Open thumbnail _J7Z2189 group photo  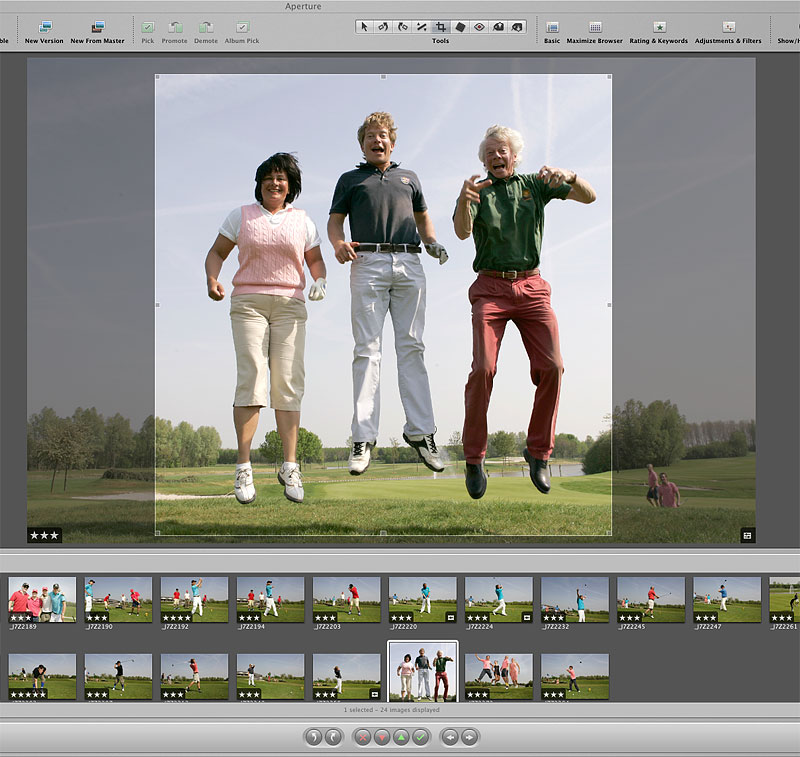click(x=42, y=599)
